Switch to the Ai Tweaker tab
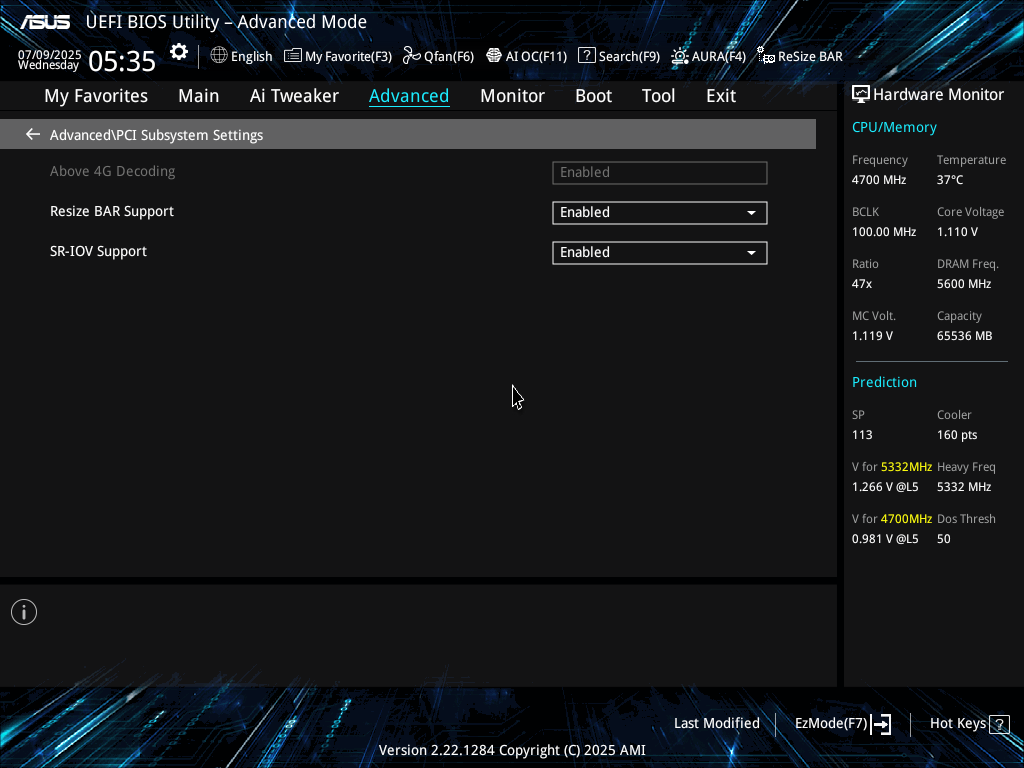The image size is (1024, 768). click(294, 96)
